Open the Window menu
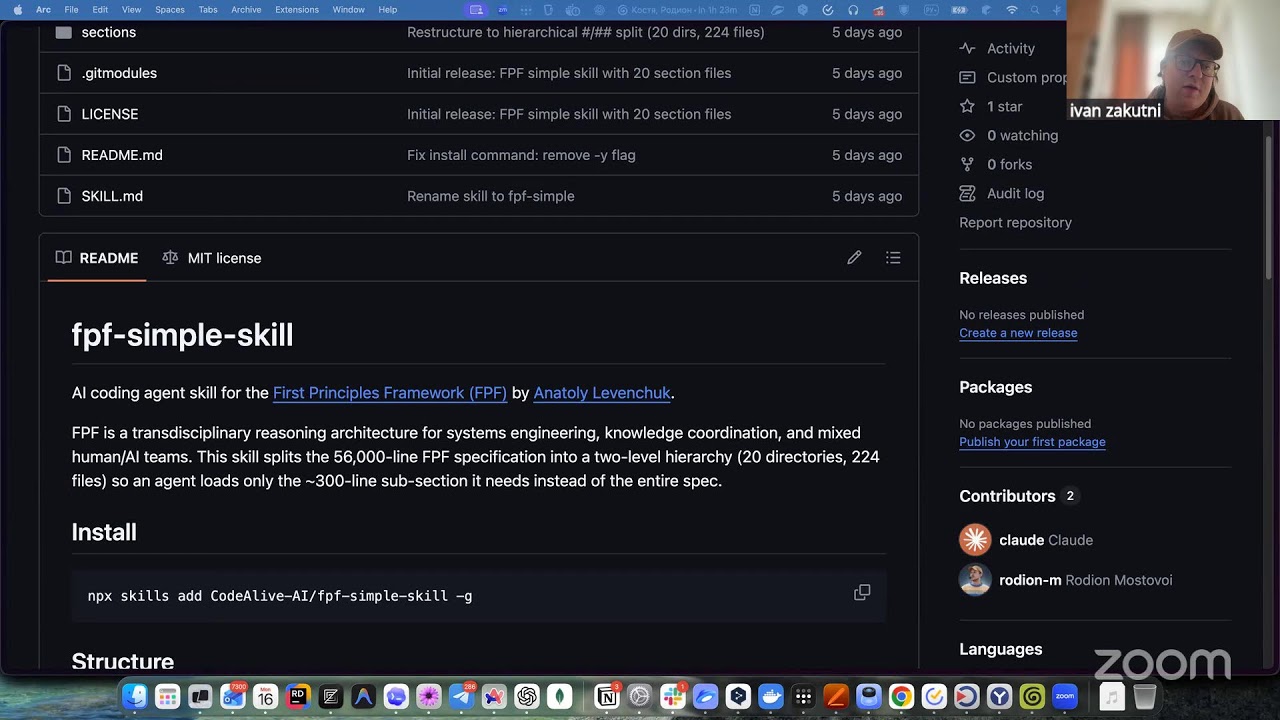Viewport: 1280px width, 720px height. pos(348,9)
